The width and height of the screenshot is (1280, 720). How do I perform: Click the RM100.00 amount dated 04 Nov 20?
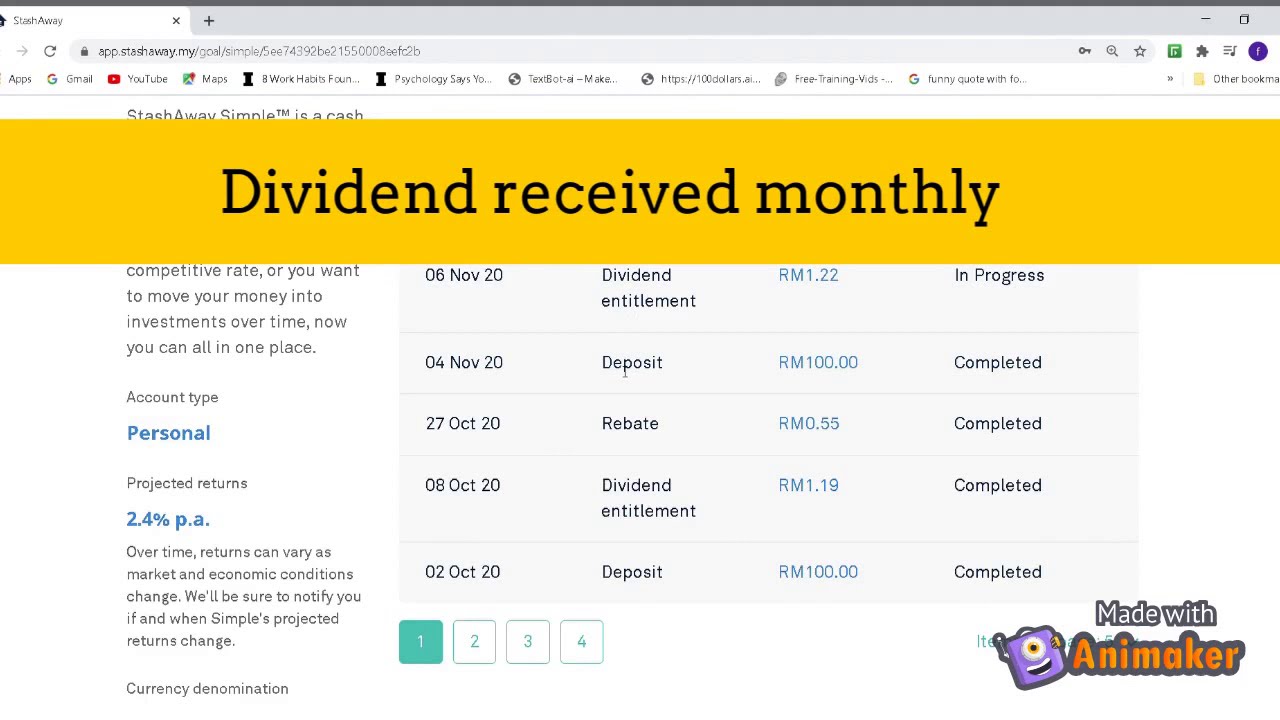click(818, 362)
